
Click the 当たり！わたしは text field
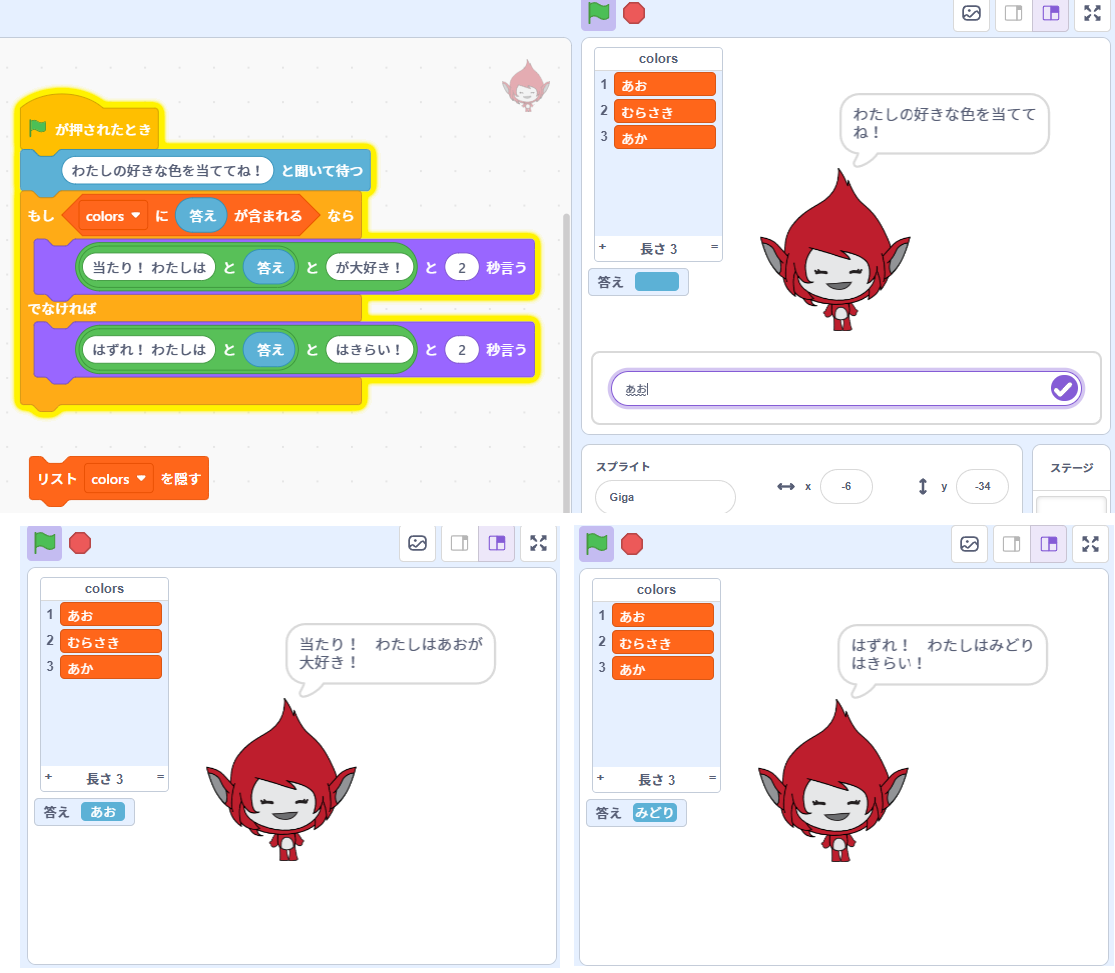(x=149, y=267)
